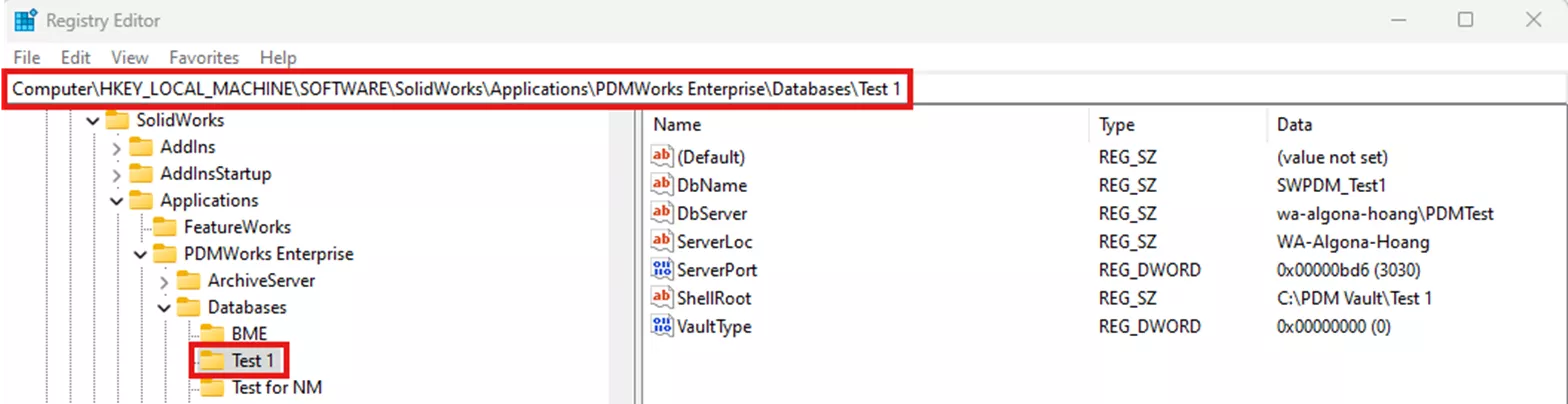
Task: Click the C:\PDM Vault\Test 1 data cell
Action: coord(1354,298)
